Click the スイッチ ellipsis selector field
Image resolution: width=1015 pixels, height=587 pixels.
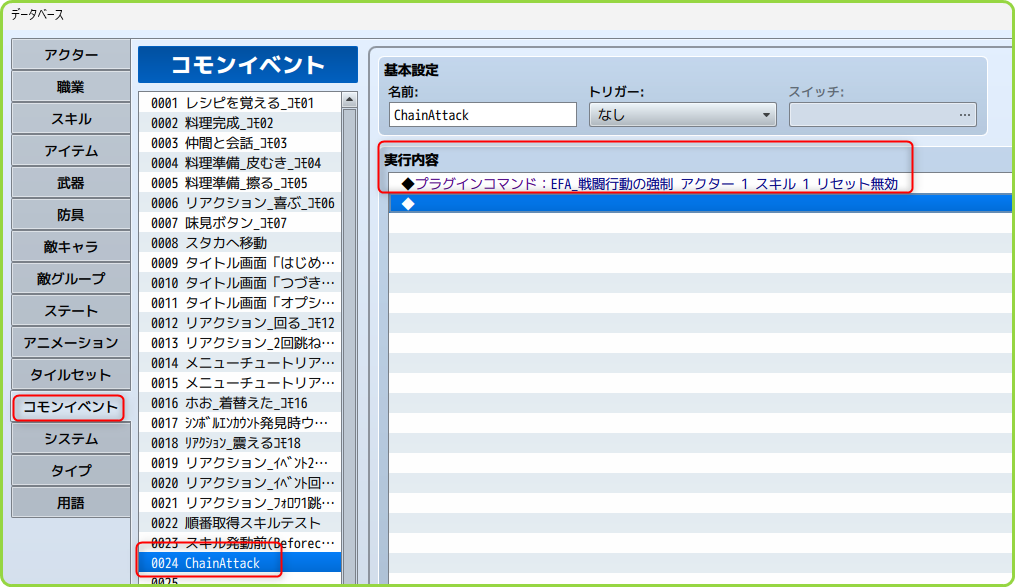point(882,115)
